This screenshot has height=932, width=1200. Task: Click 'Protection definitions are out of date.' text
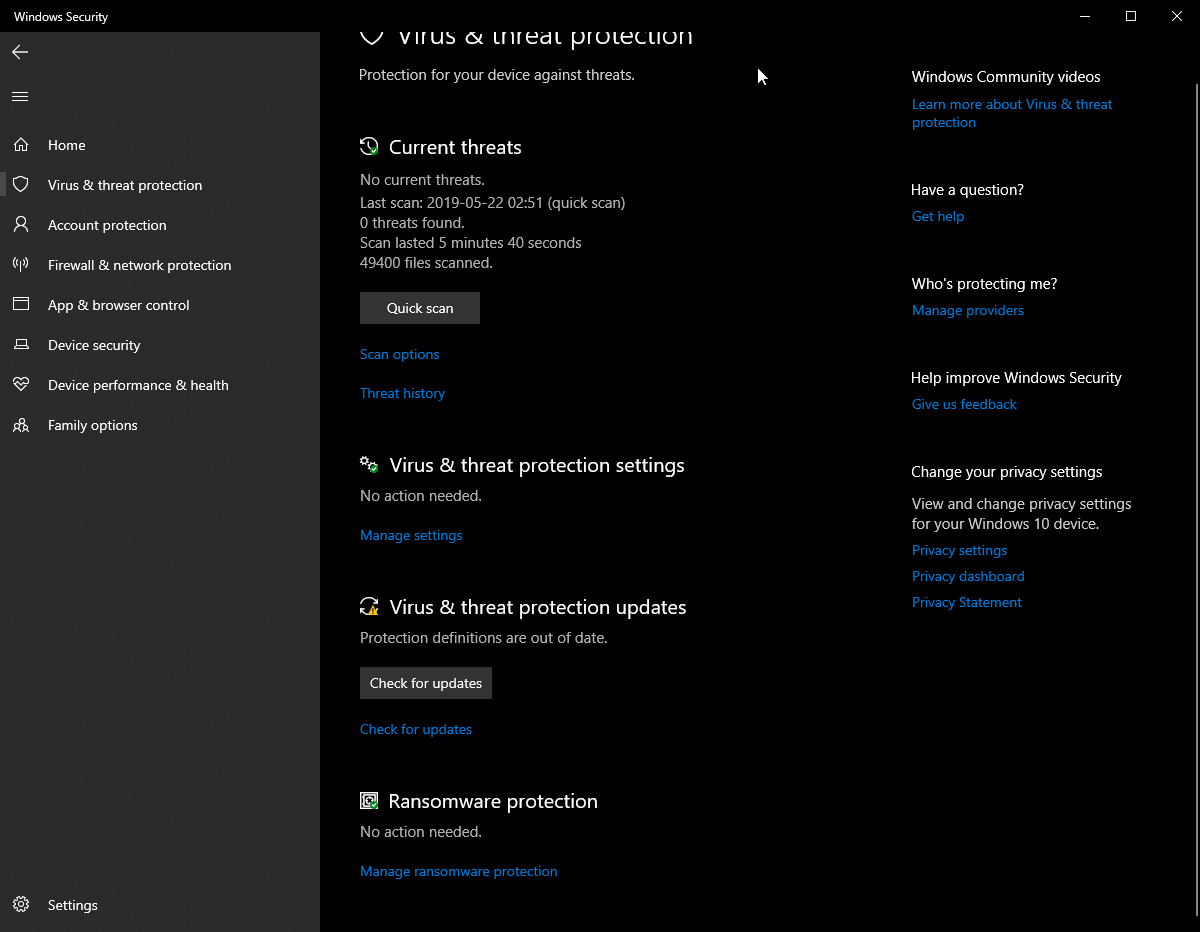[484, 637]
